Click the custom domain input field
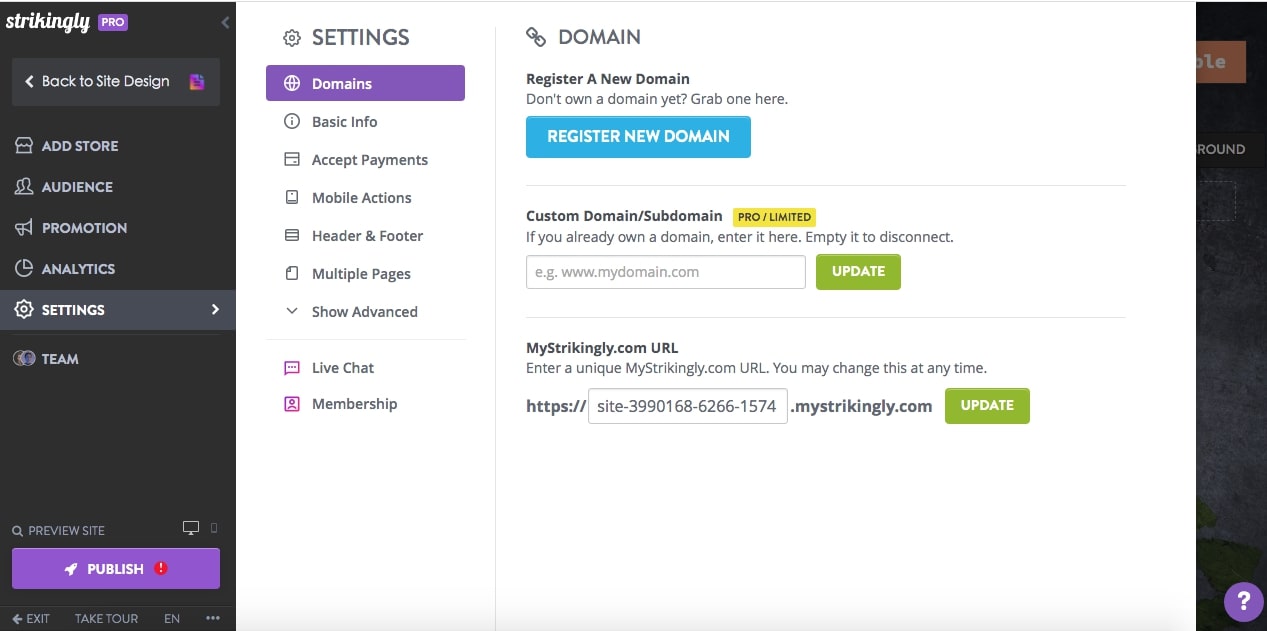The image size is (1267, 631). [x=665, y=271]
